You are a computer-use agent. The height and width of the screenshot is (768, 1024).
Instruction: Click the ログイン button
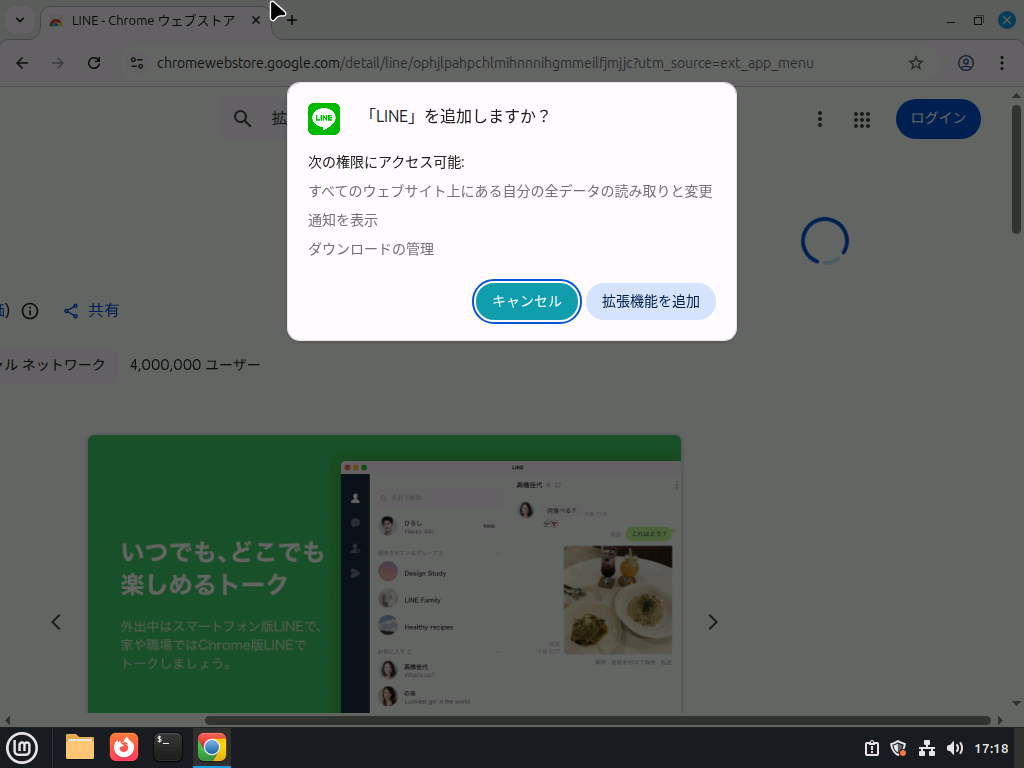pos(937,118)
